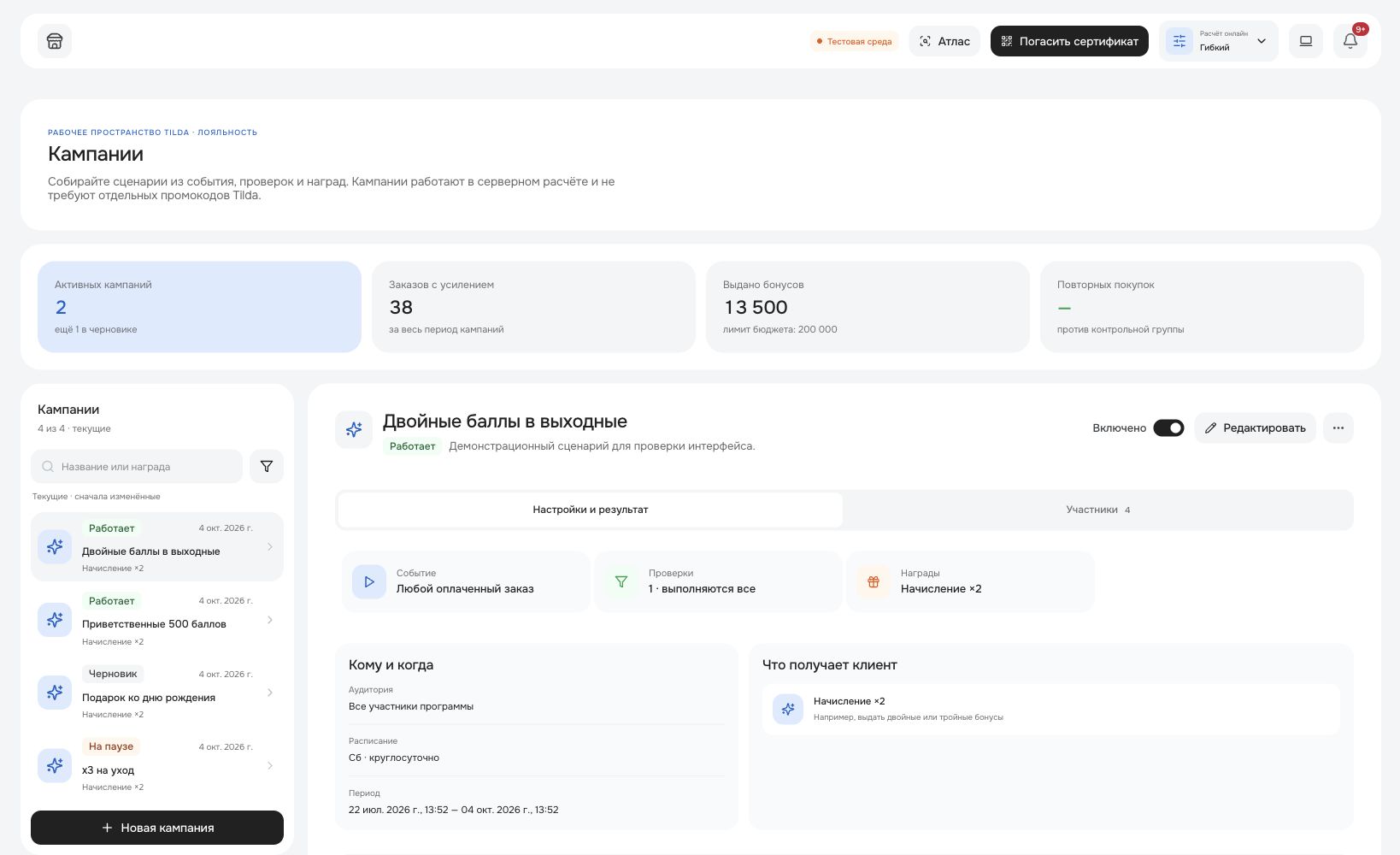Screen dimensions: 1400x855
Task: Click Погасить сертификат button
Action: click(1069, 41)
